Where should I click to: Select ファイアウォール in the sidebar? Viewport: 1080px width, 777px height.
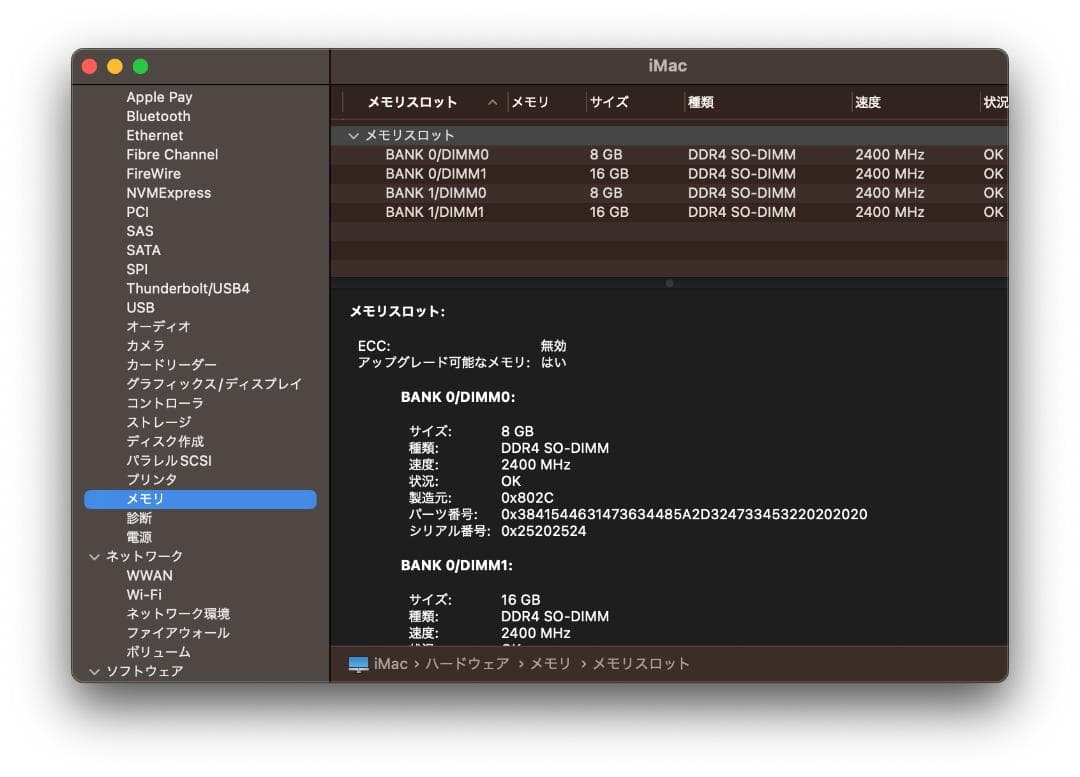pyautogui.click(x=178, y=633)
